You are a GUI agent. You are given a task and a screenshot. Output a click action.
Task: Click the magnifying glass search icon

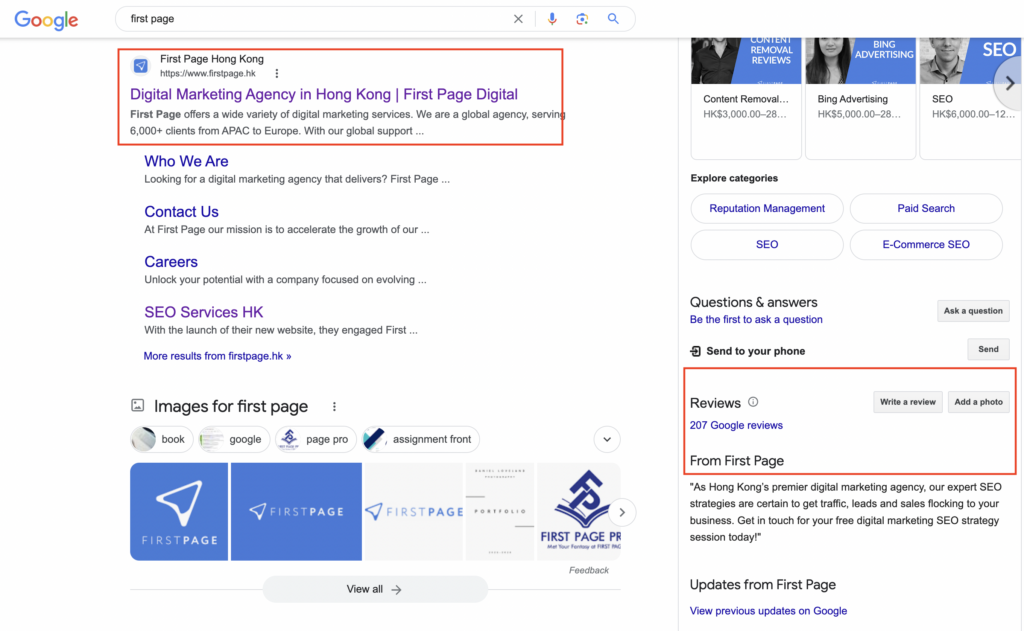(613, 19)
